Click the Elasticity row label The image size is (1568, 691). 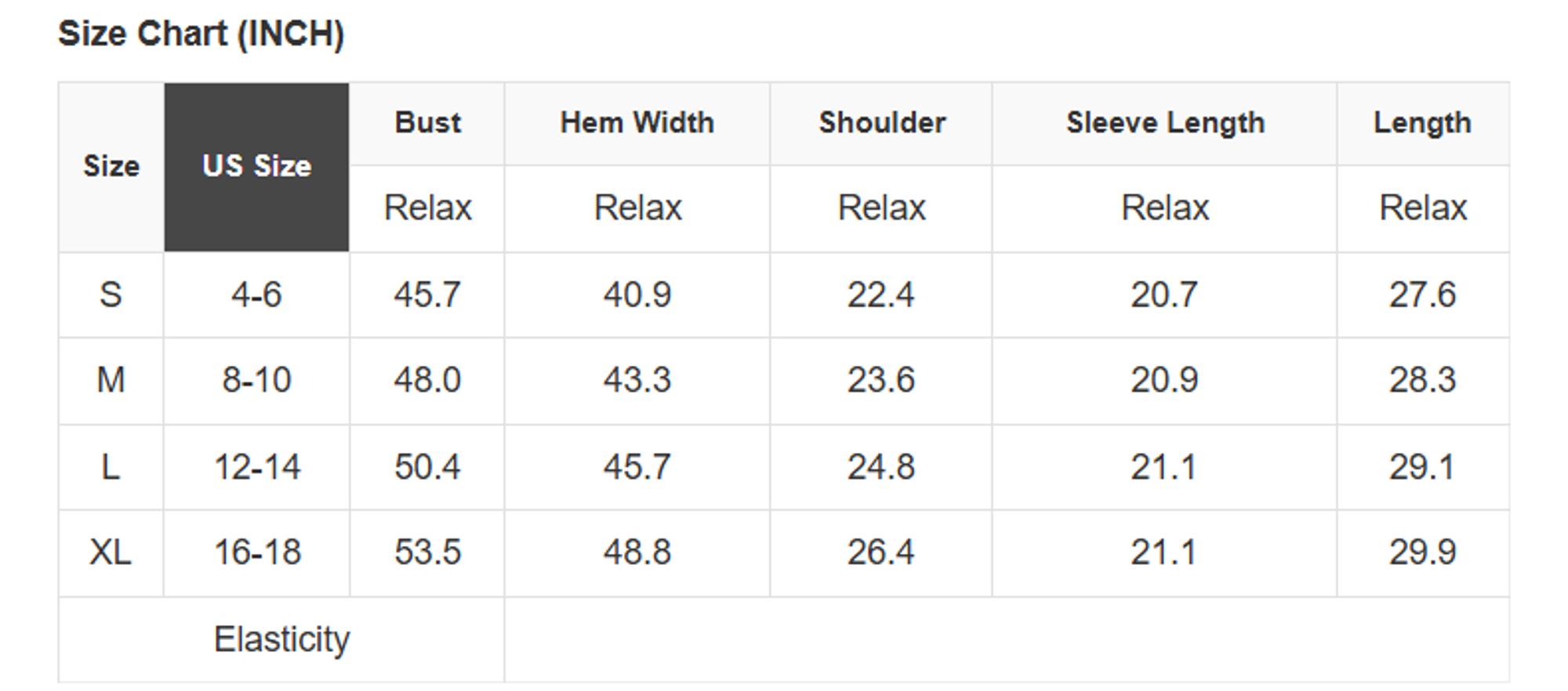point(281,639)
